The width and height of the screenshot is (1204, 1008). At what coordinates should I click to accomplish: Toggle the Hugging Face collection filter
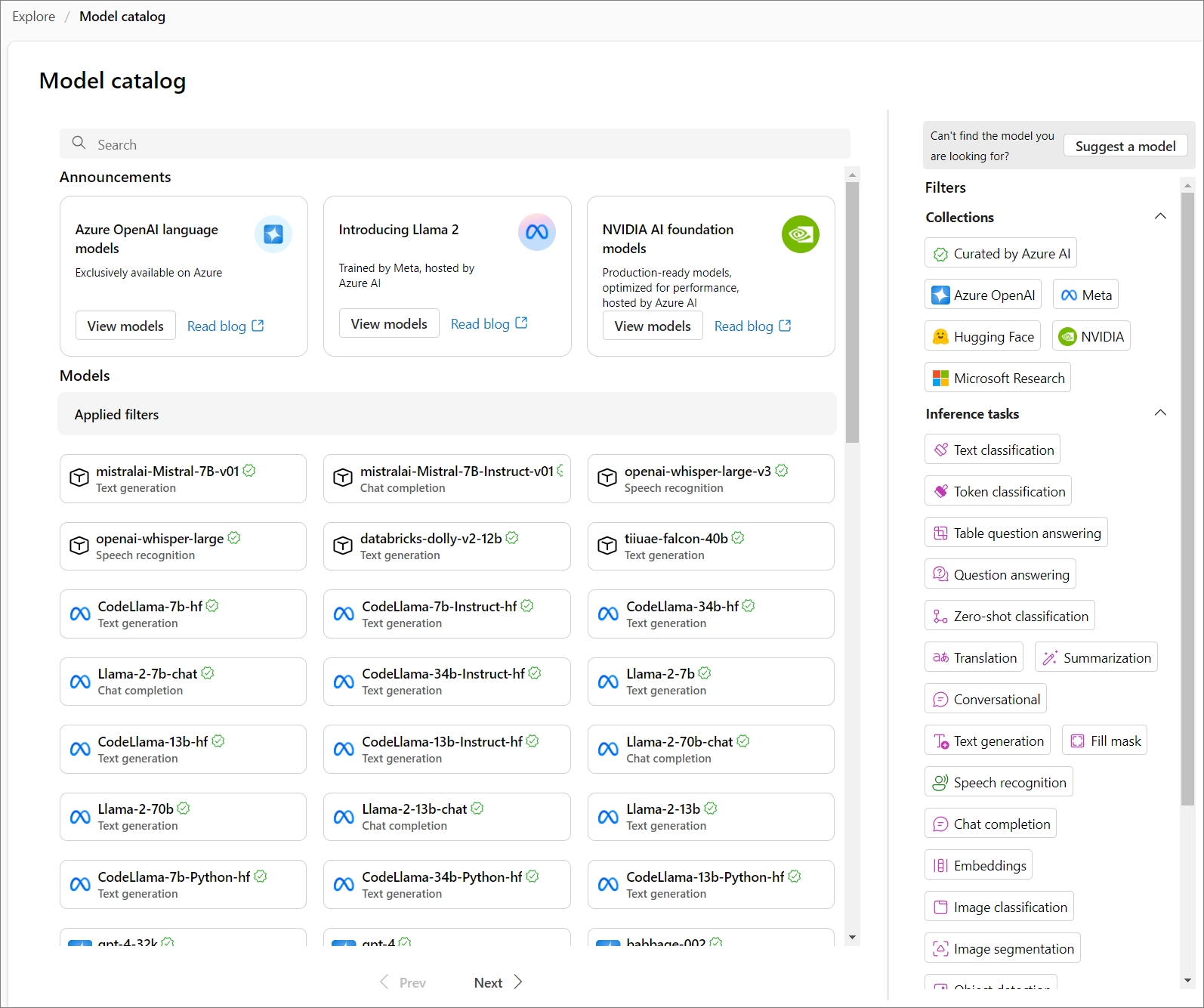pos(983,336)
